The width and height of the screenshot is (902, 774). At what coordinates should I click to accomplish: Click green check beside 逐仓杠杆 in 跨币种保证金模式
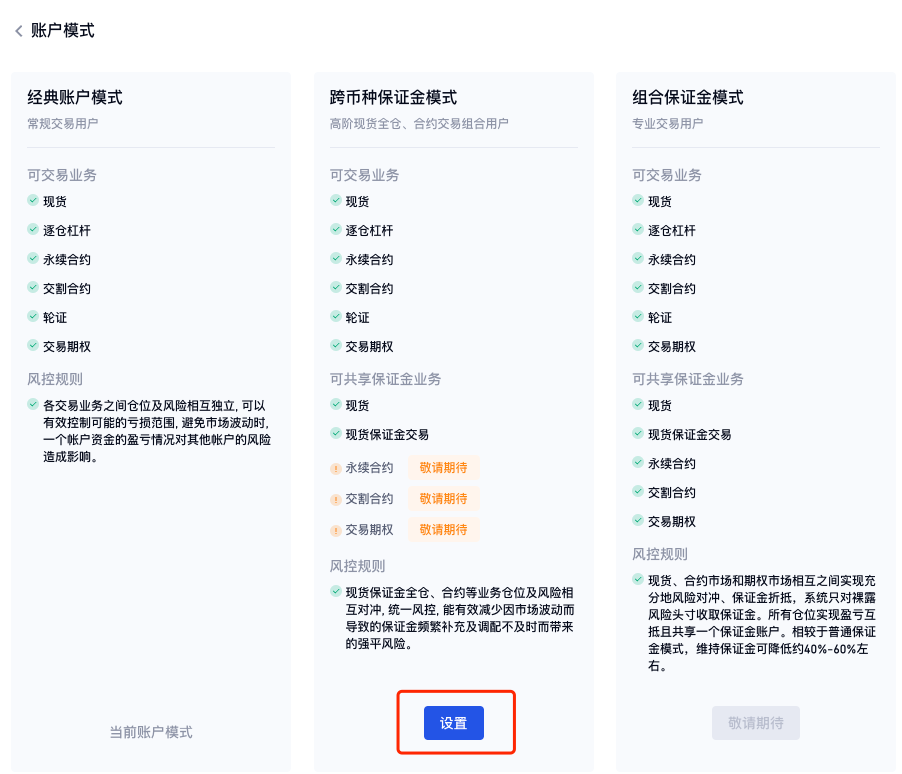coord(336,230)
